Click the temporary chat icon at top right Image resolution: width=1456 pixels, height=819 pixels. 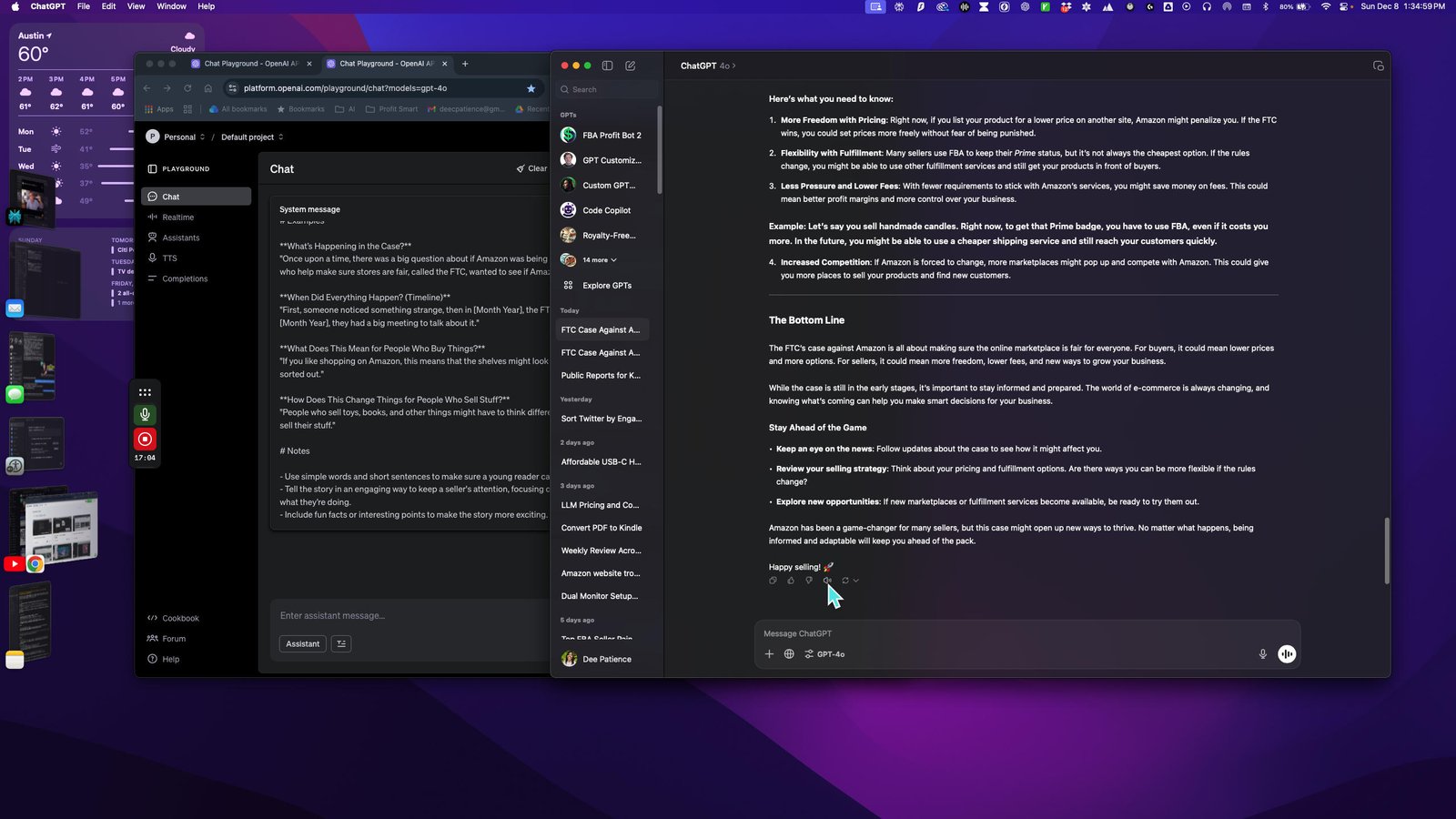[1378, 66]
